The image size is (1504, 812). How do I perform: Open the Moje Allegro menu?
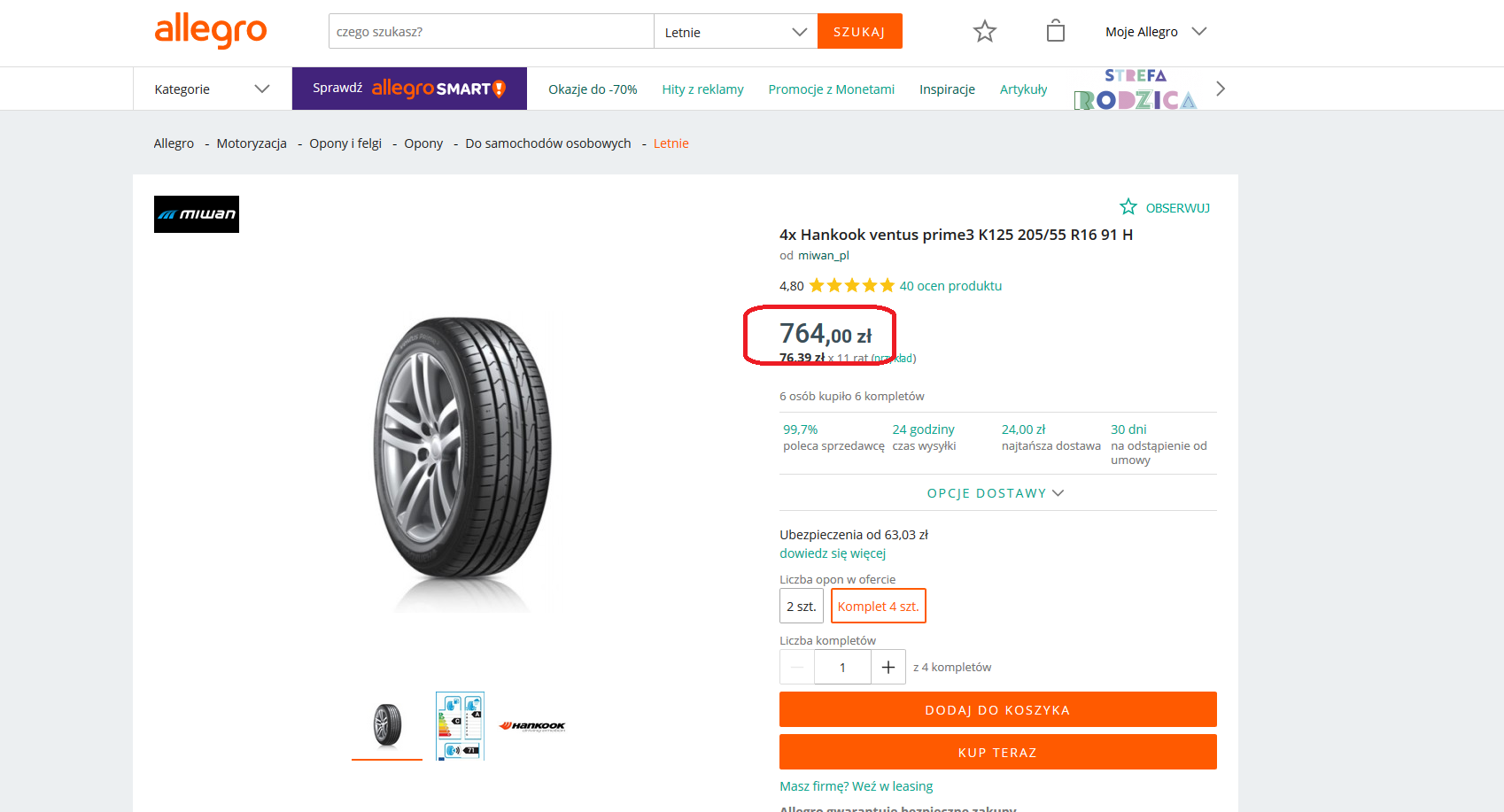1155,32
